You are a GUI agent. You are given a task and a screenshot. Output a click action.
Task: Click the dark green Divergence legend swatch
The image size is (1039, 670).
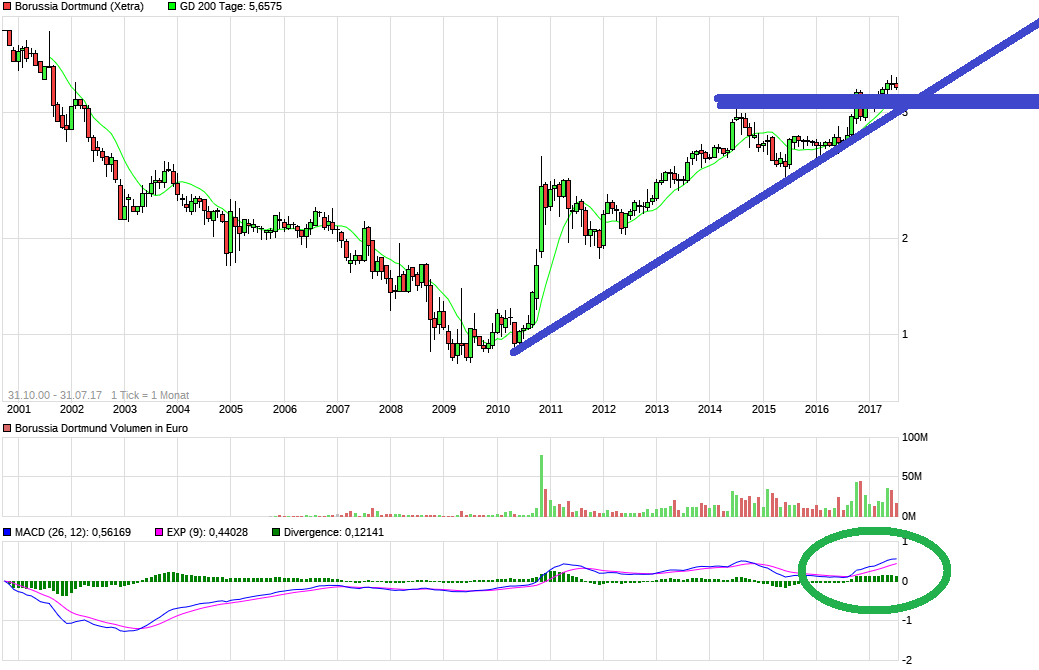pyautogui.click(x=276, y=532)
